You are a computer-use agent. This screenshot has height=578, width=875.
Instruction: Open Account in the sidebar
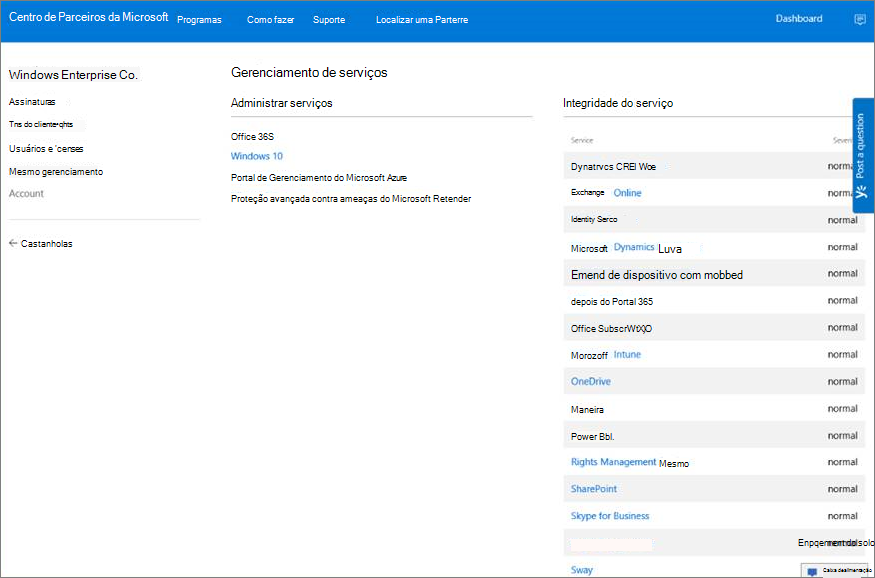point(26,194)
